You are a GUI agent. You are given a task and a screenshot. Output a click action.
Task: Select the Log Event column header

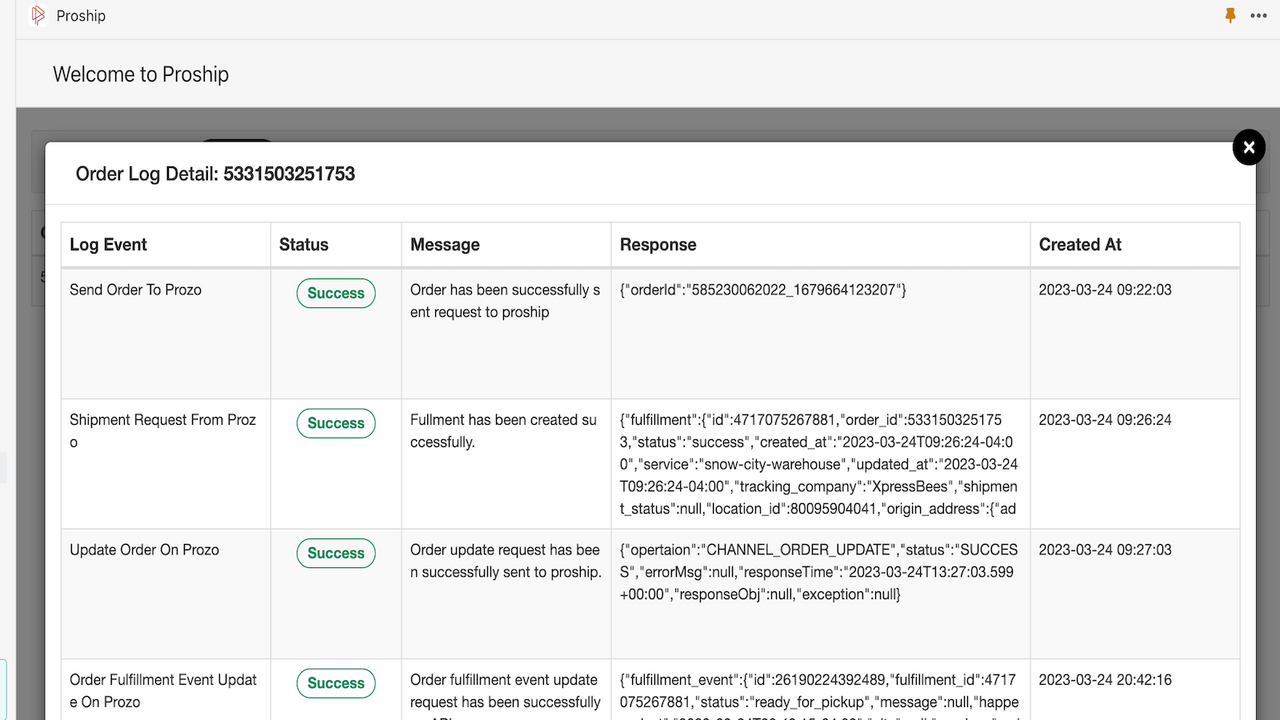[x=108, y=244]
